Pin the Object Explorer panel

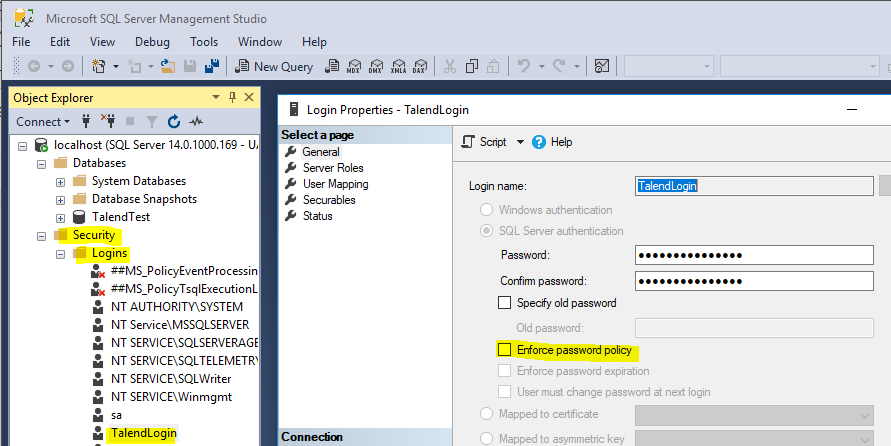[232, 98]
